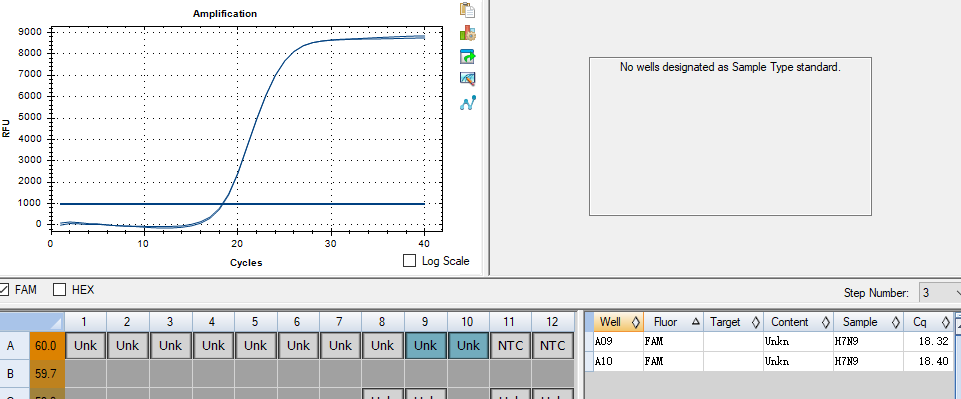Sort results by the Cq column header

tap(928, 322)
